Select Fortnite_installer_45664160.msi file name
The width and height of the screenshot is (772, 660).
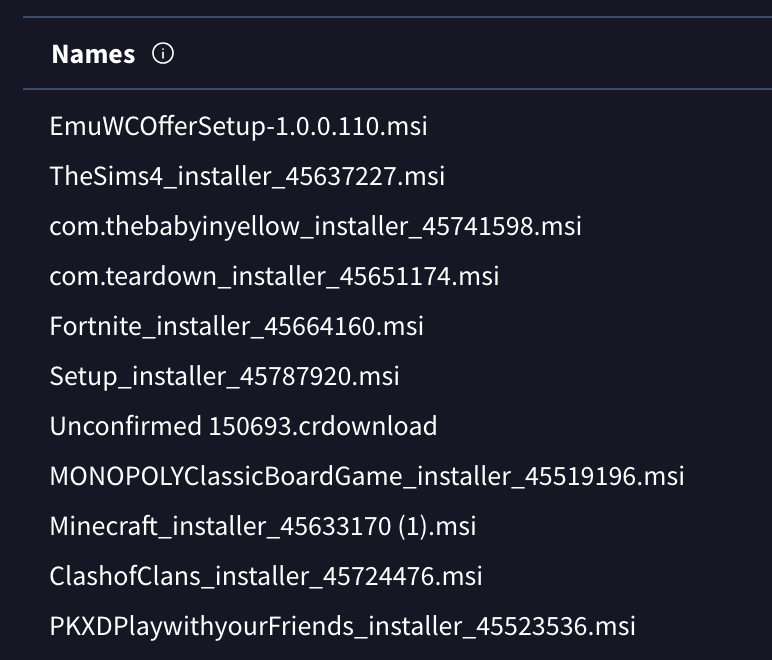236,326
